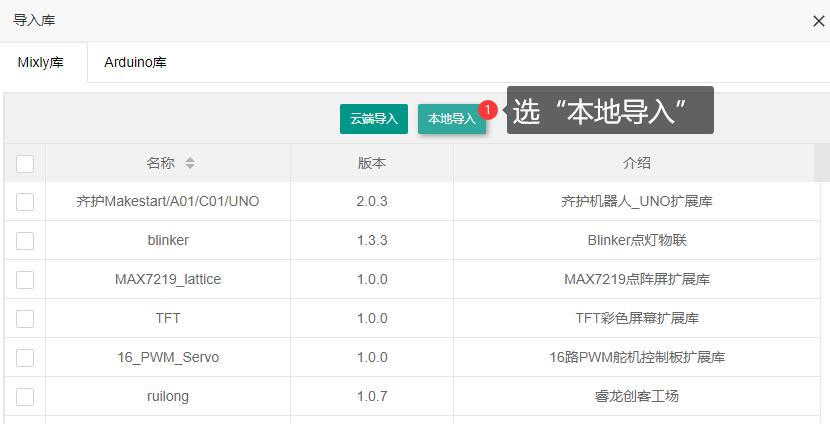Select the ruilong name cell

coord(168,396)
